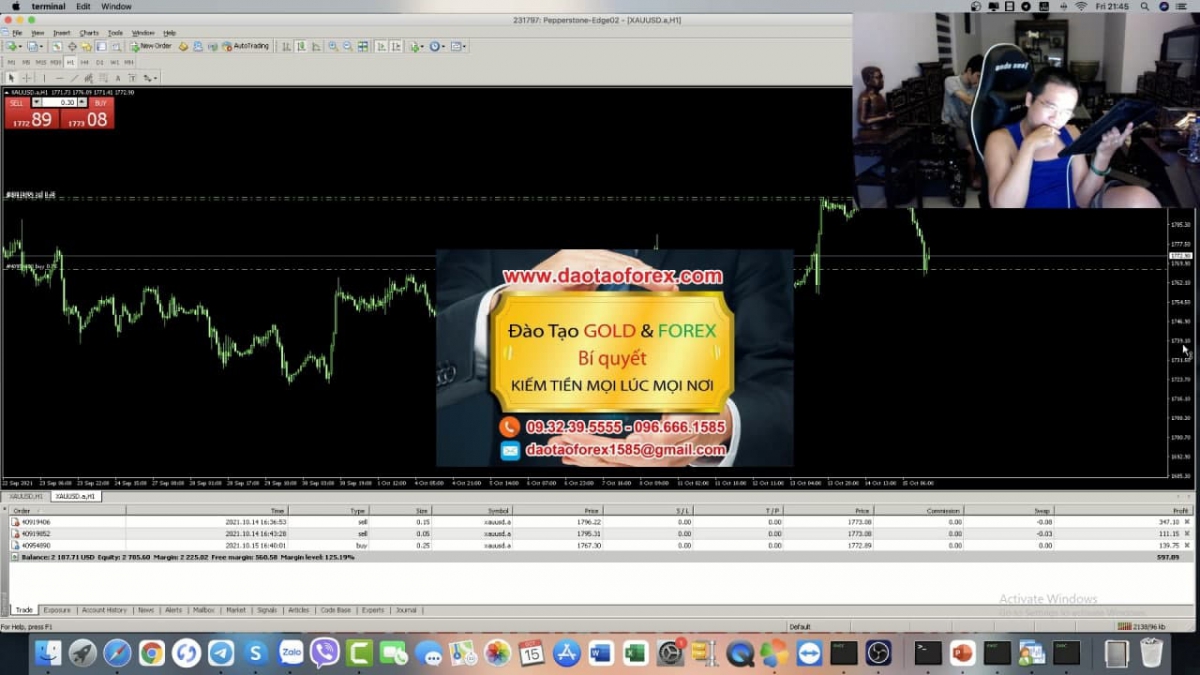Select the crosshair cursor tool
1200x675 pixels.
tap(27, 78)
